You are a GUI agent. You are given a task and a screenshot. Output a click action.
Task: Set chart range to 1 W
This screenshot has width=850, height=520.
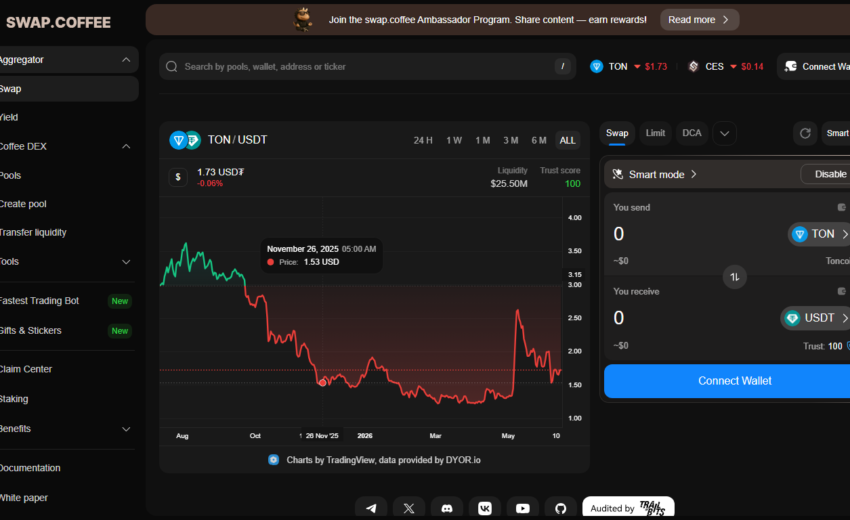[454, 140]
